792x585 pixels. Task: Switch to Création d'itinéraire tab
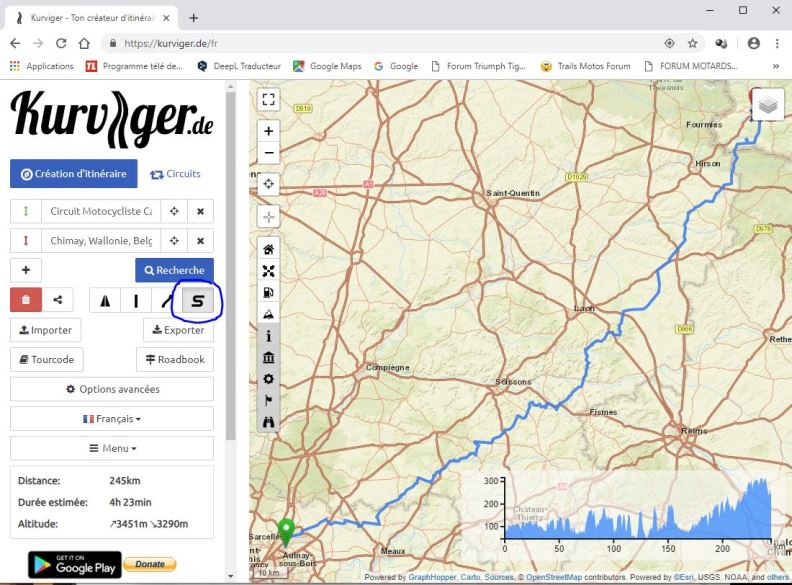[74, 174]
